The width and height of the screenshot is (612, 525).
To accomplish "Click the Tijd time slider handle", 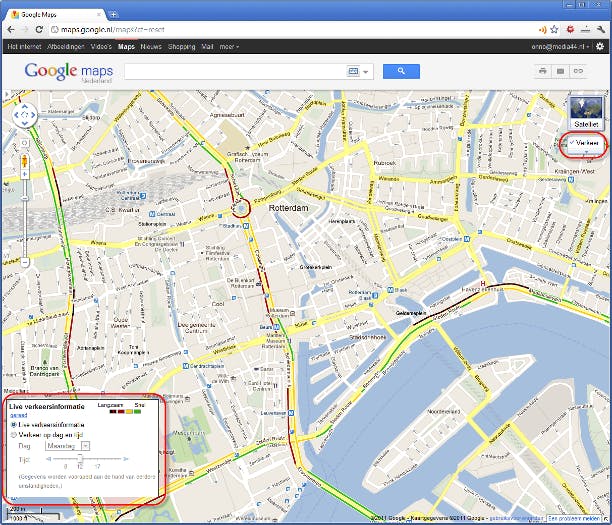I will click(x=80, y=459).
